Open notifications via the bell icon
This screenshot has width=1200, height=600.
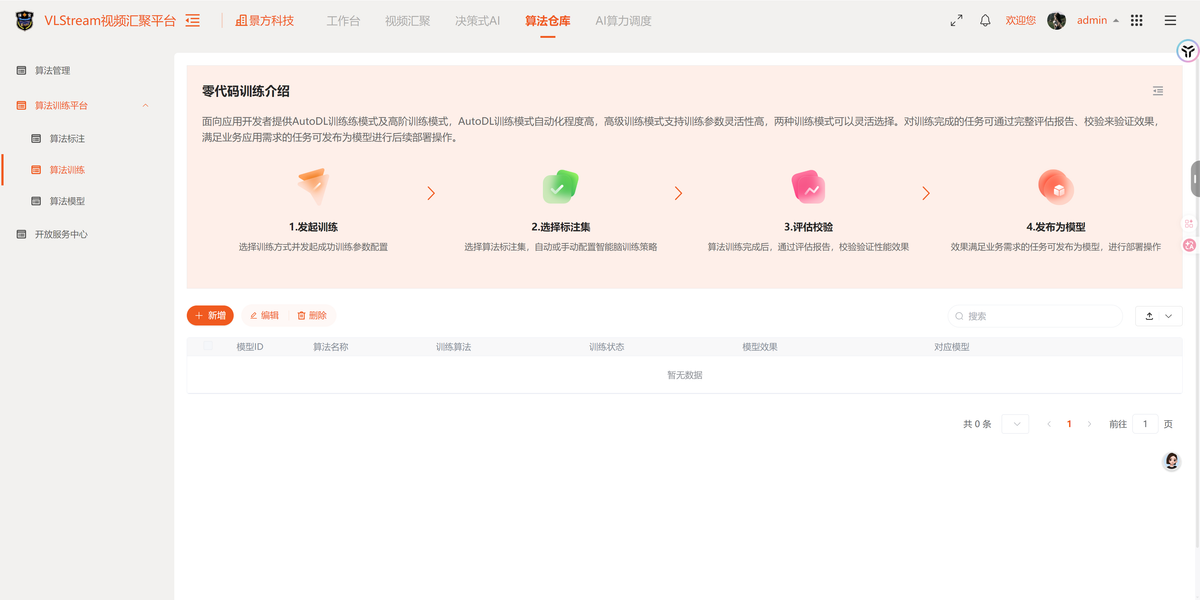click(985, 20)
